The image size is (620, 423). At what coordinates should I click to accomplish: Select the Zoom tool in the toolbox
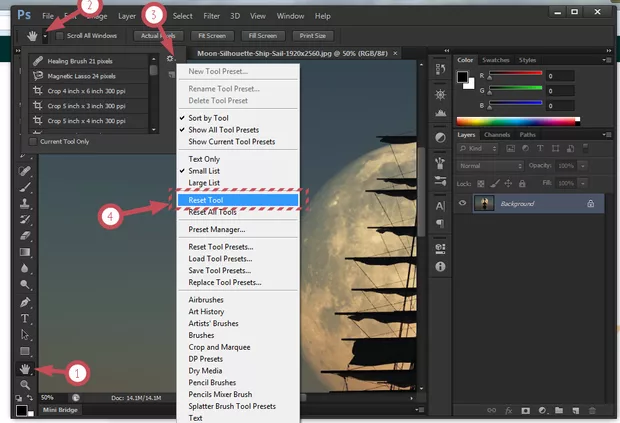tap(26, 385)
